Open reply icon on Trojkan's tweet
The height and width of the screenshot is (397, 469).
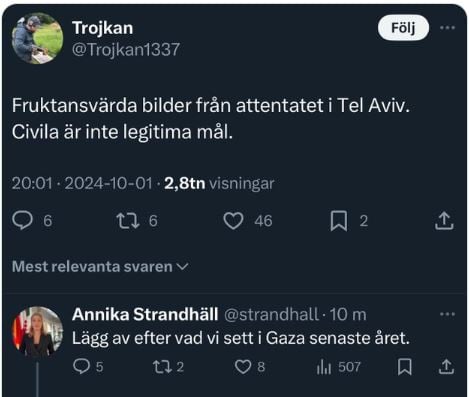23,221
